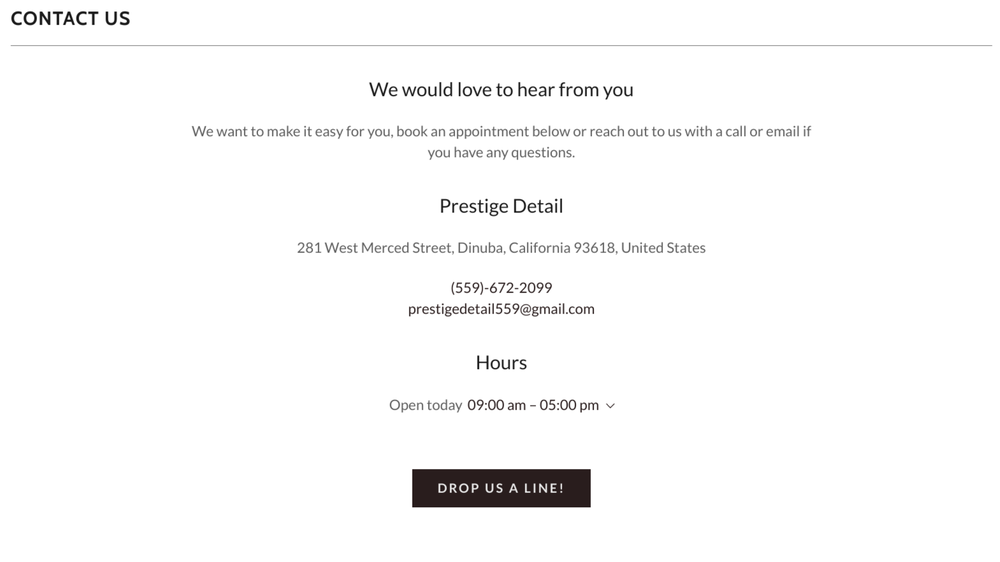Click the Hours section heading

[x=501, y=363]
